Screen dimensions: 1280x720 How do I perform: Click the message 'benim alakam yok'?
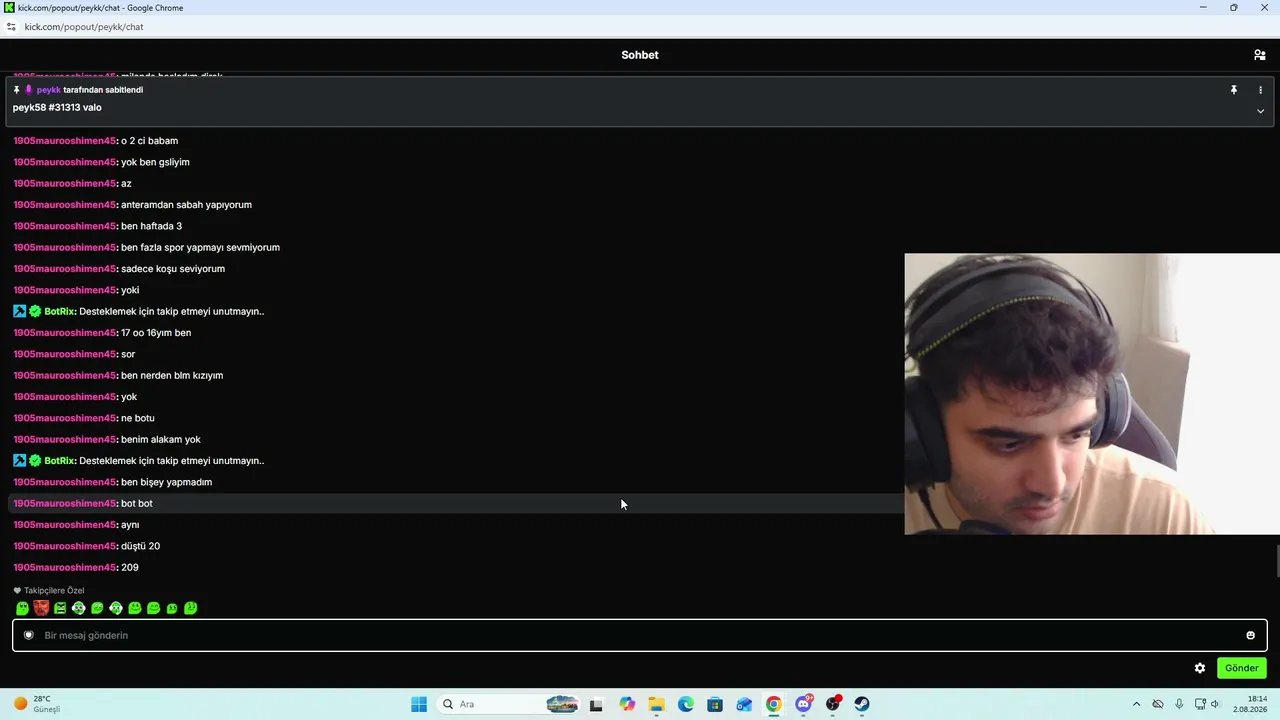(x=161, y=439)
